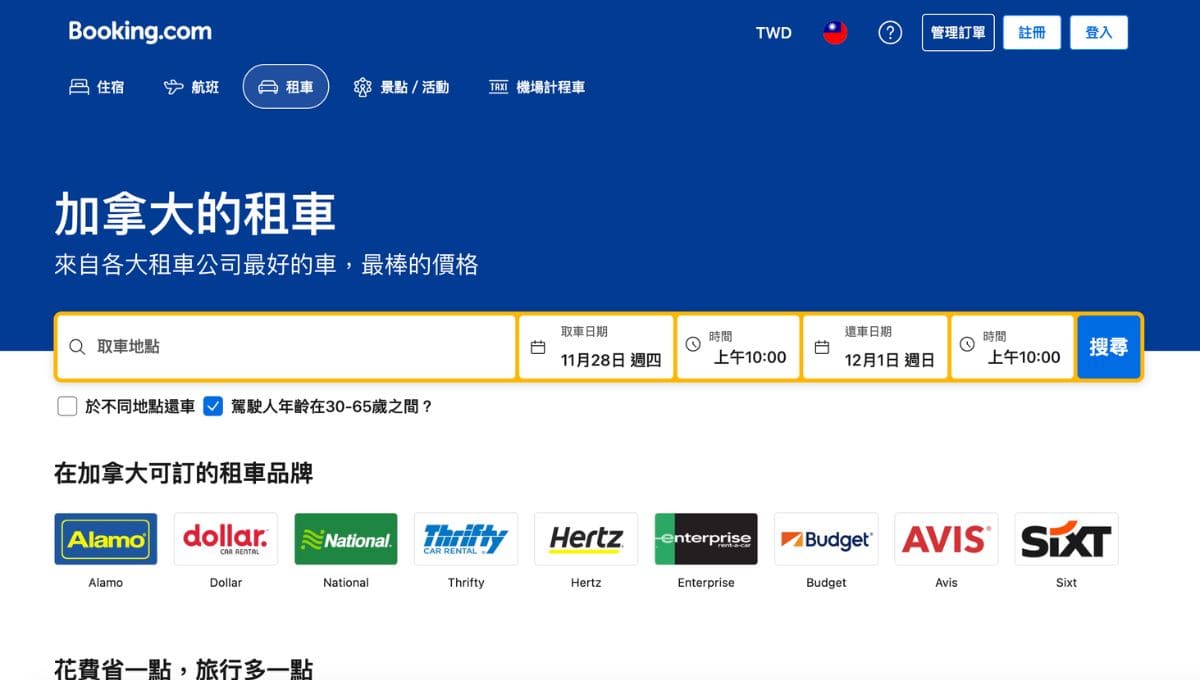Click the Thrifty text link
This screenshot has height=680, width=1200.
click(466, 582)
